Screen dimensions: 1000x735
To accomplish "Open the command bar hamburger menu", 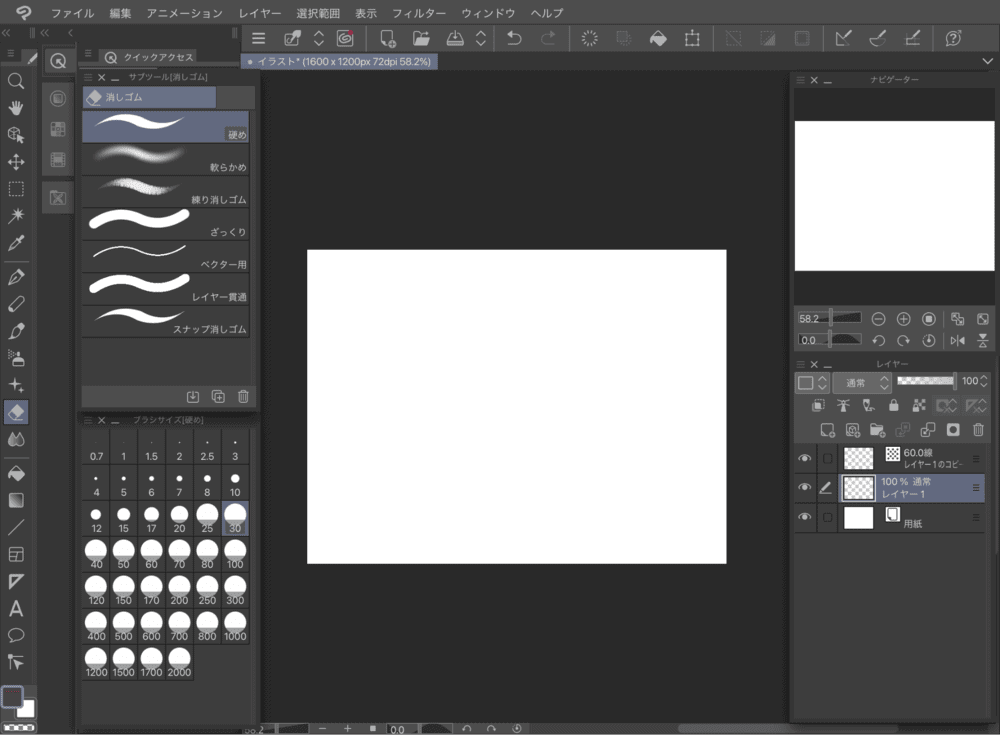I will [258, 38].
